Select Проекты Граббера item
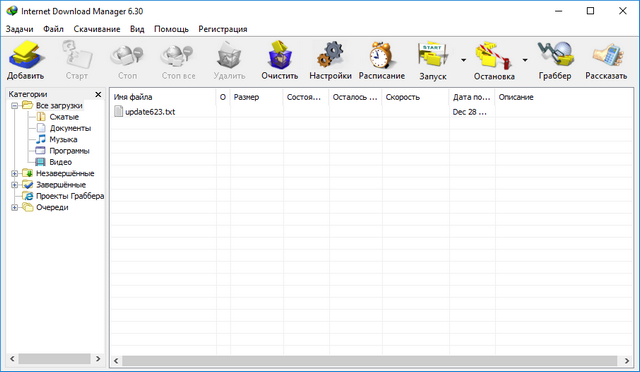This screenshot has width=640, height=372. pos(70,196)
